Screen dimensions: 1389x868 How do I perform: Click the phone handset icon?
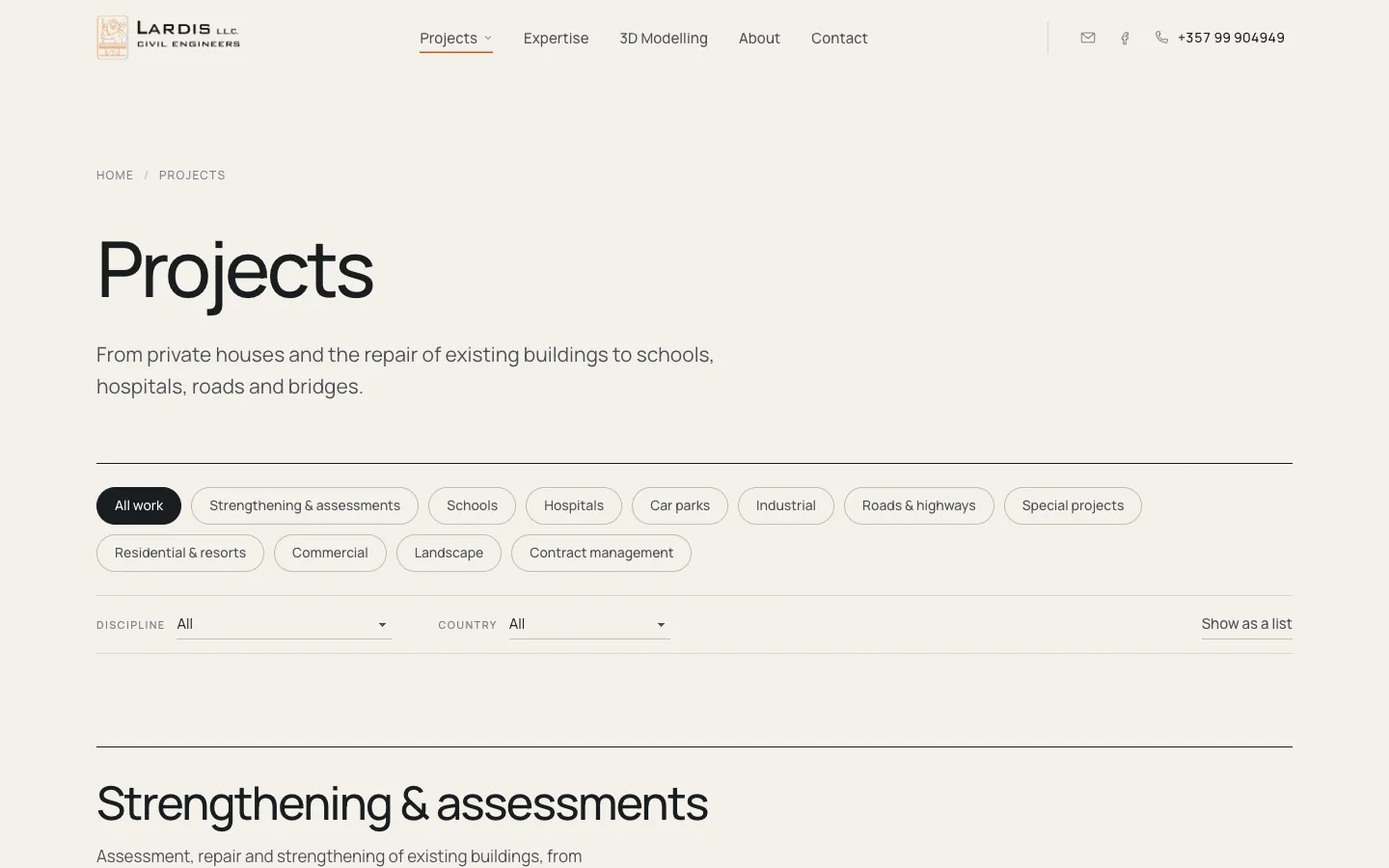1161,38
